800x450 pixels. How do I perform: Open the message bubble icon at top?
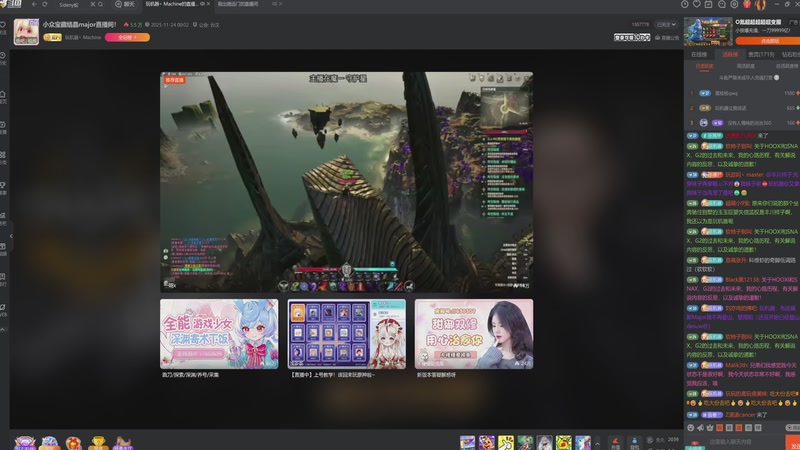(x=721, y=4)
